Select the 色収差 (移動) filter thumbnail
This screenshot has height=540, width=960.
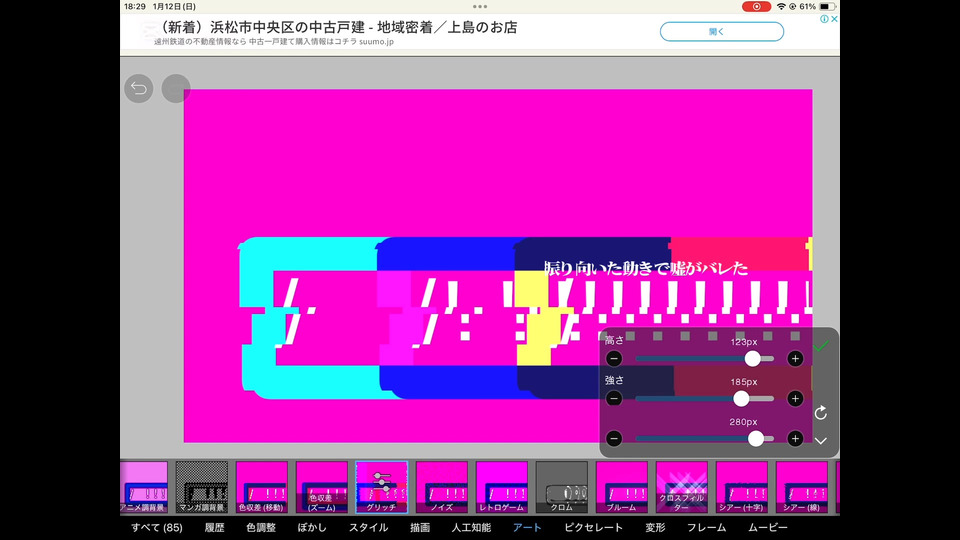point(262,487)
